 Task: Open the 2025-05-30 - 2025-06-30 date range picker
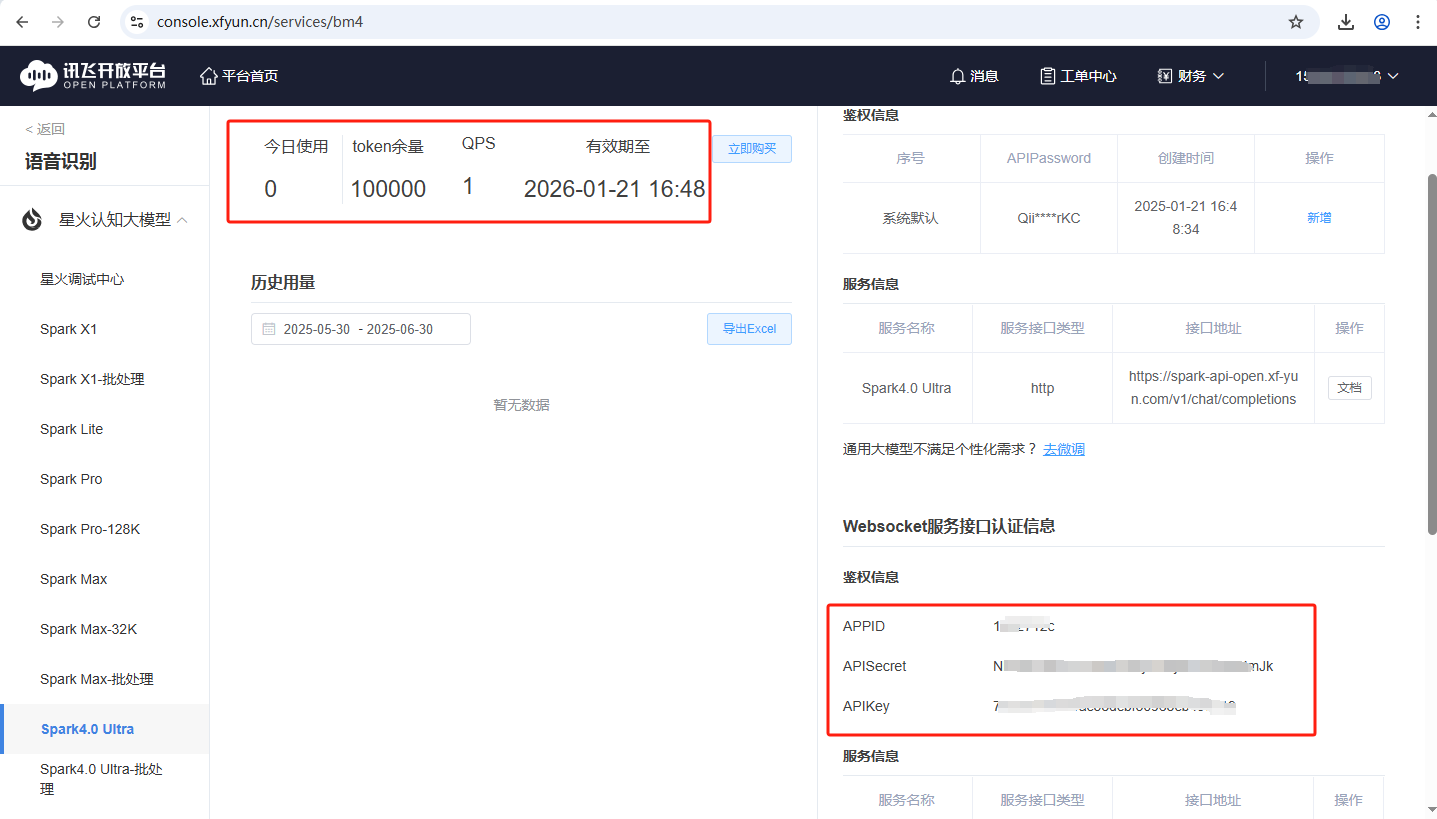(361, 329)
